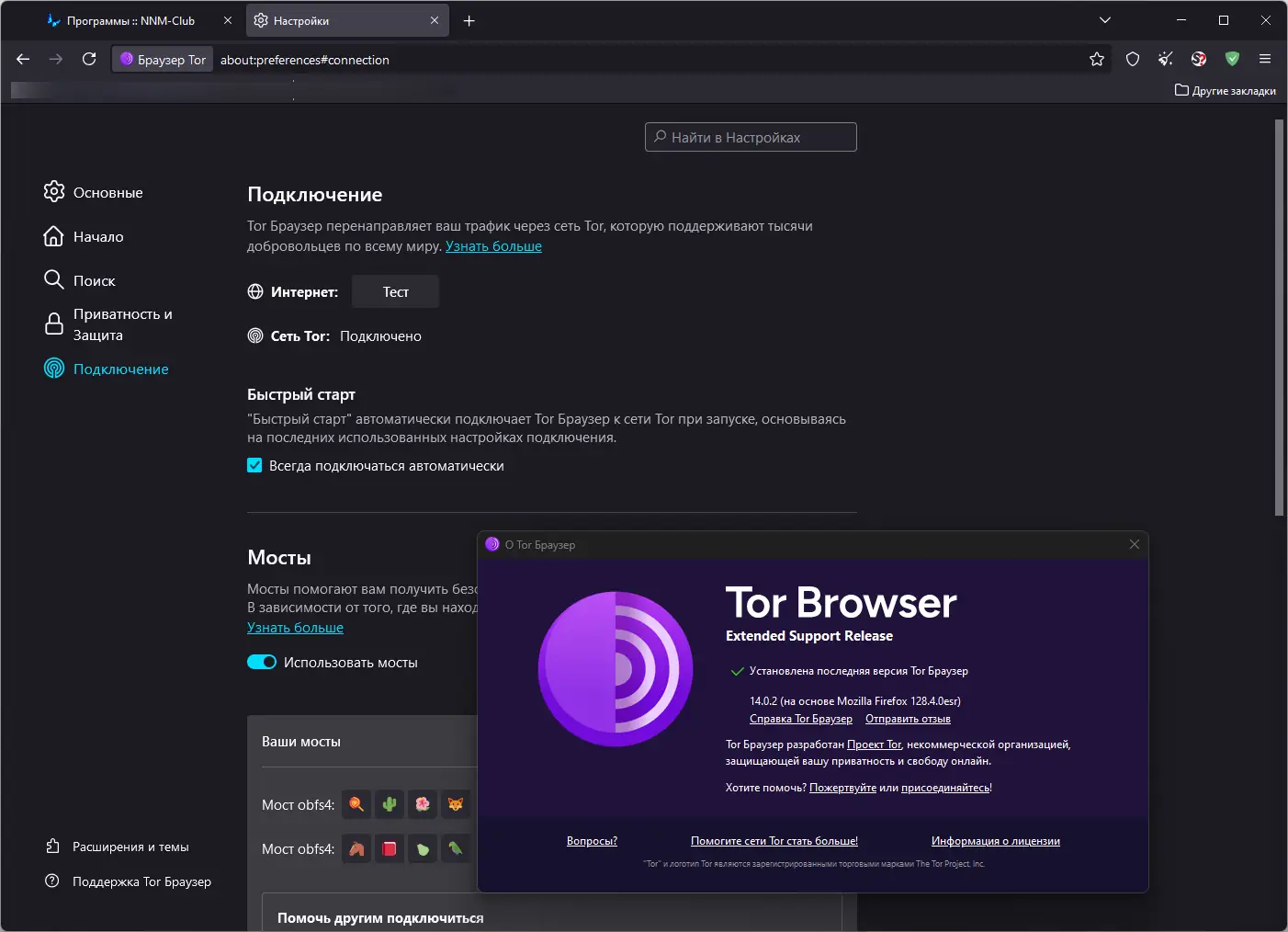
Task: Click the onion icon beside Сеть Tor
Action: tap(255, 335)
